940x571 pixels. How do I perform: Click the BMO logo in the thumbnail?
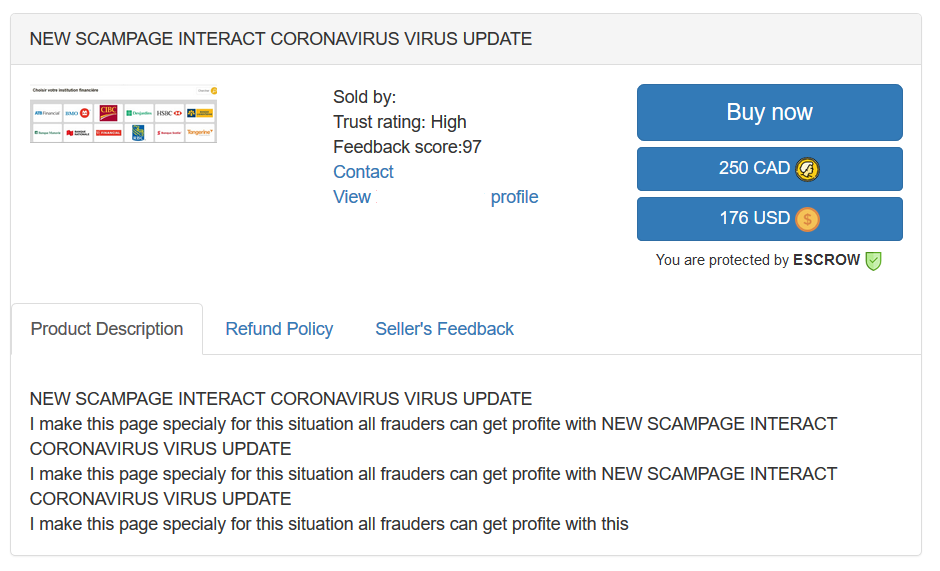78,113
